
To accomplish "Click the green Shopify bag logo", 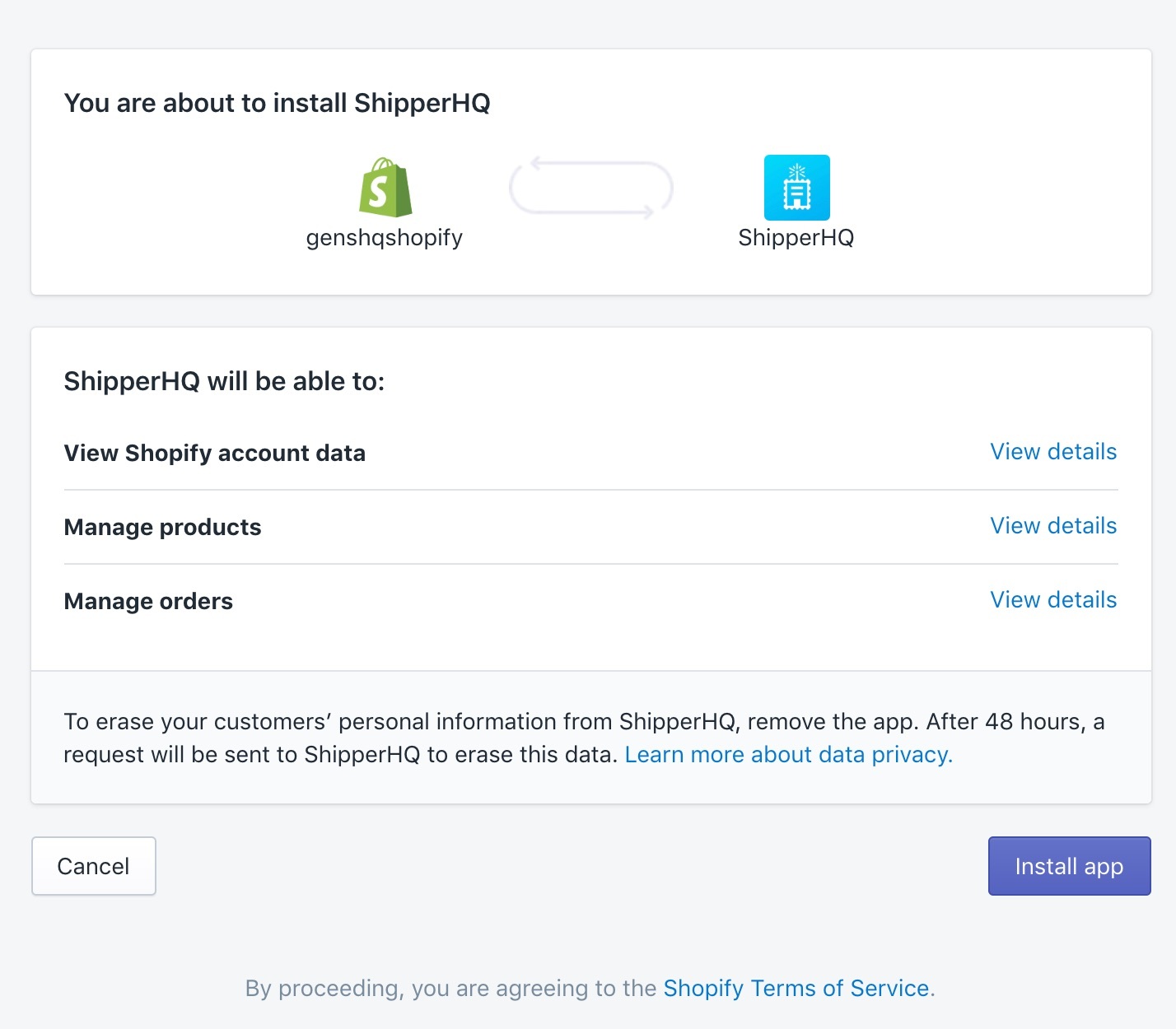I will point(385,188).
